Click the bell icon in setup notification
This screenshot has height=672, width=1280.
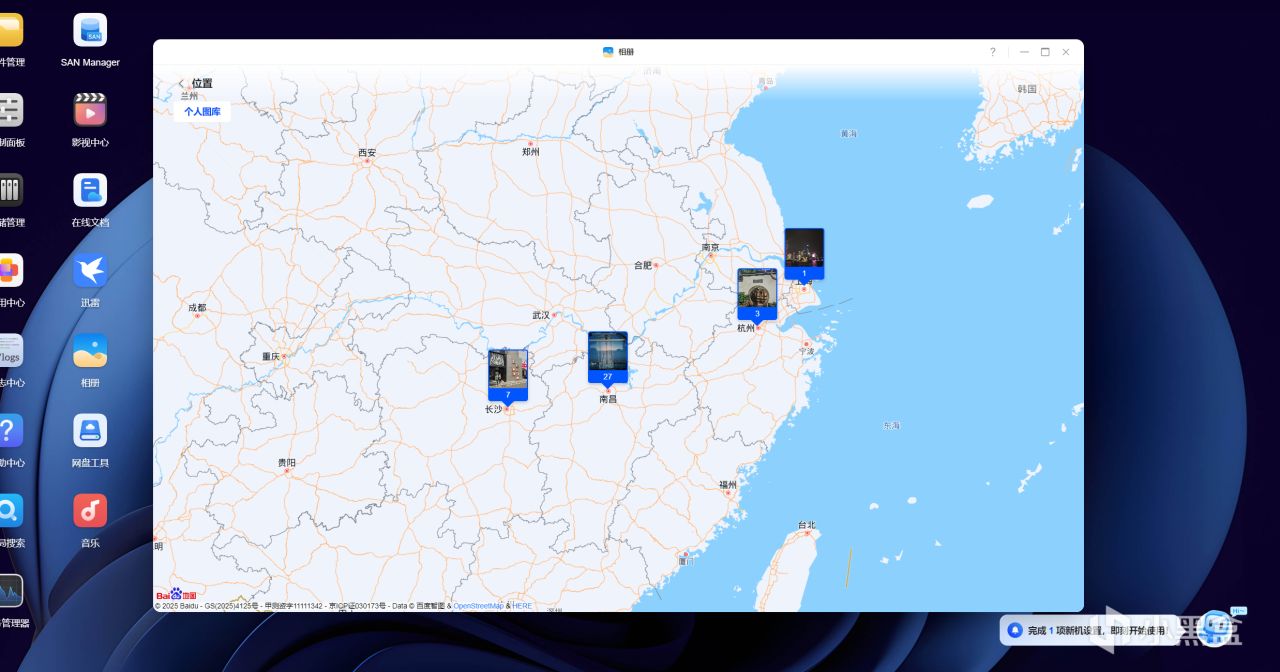pos(1015,630)
